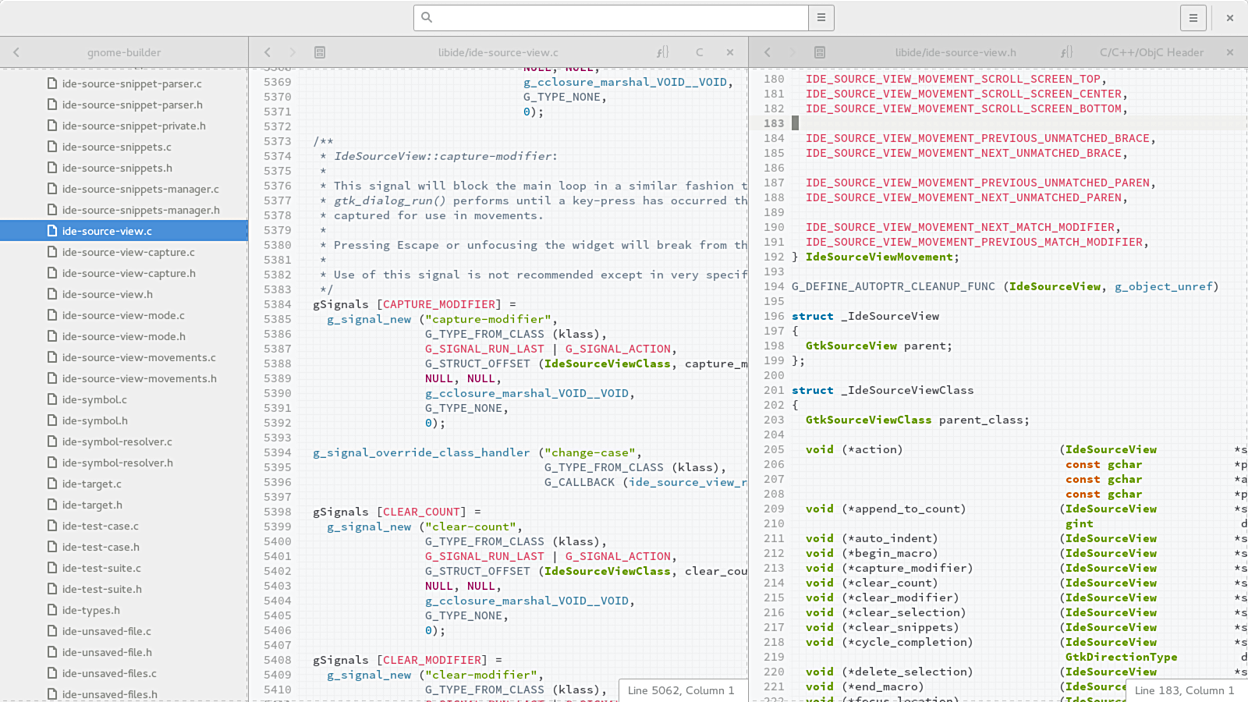Image resolution: width=1248 pixels, height=702 pixels.
Task: Open document list icon for ide-source-view.h pane
Action: click(820, 52)
